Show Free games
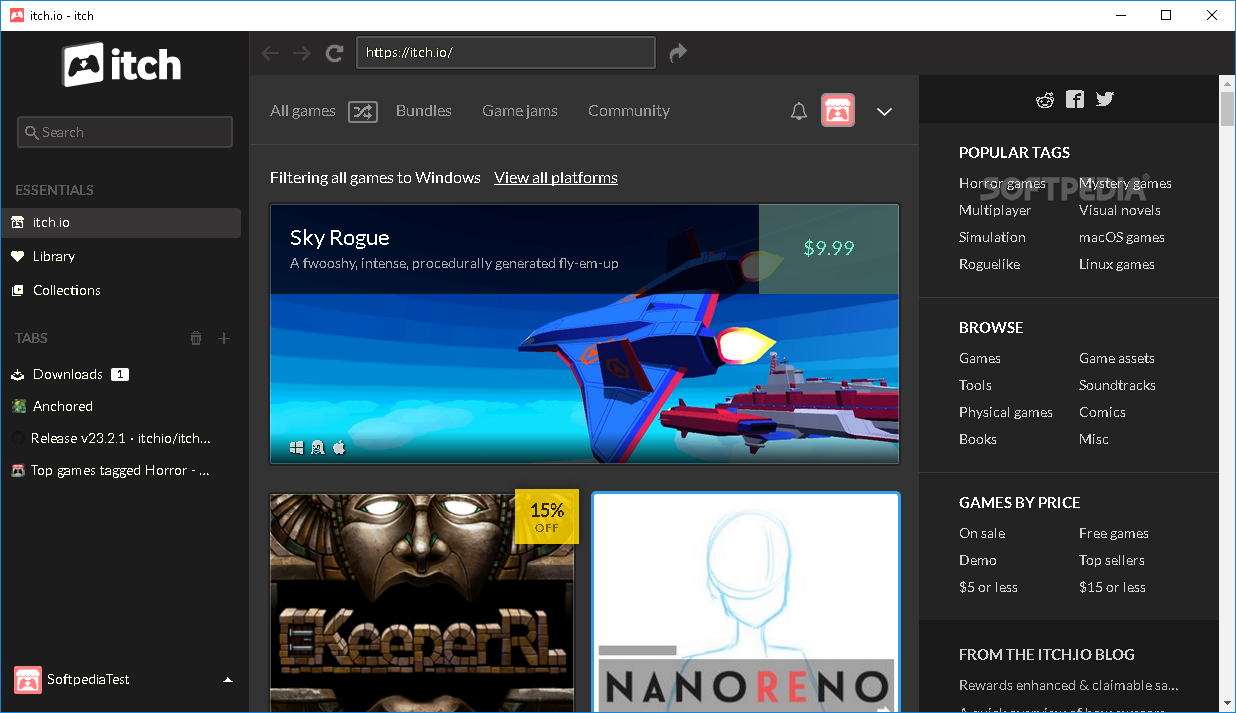Image resolution: width=1236 pixels, height=713 pixels. click(1114, 533)
